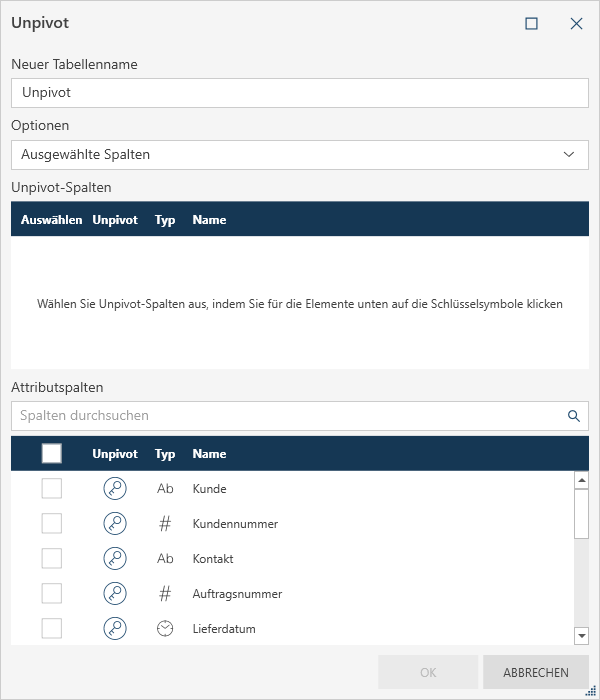Image resolution: width=600 pixels, height=700 pixels.
Task: Sort attribute columns by the Name header
Action: point(209,454)
